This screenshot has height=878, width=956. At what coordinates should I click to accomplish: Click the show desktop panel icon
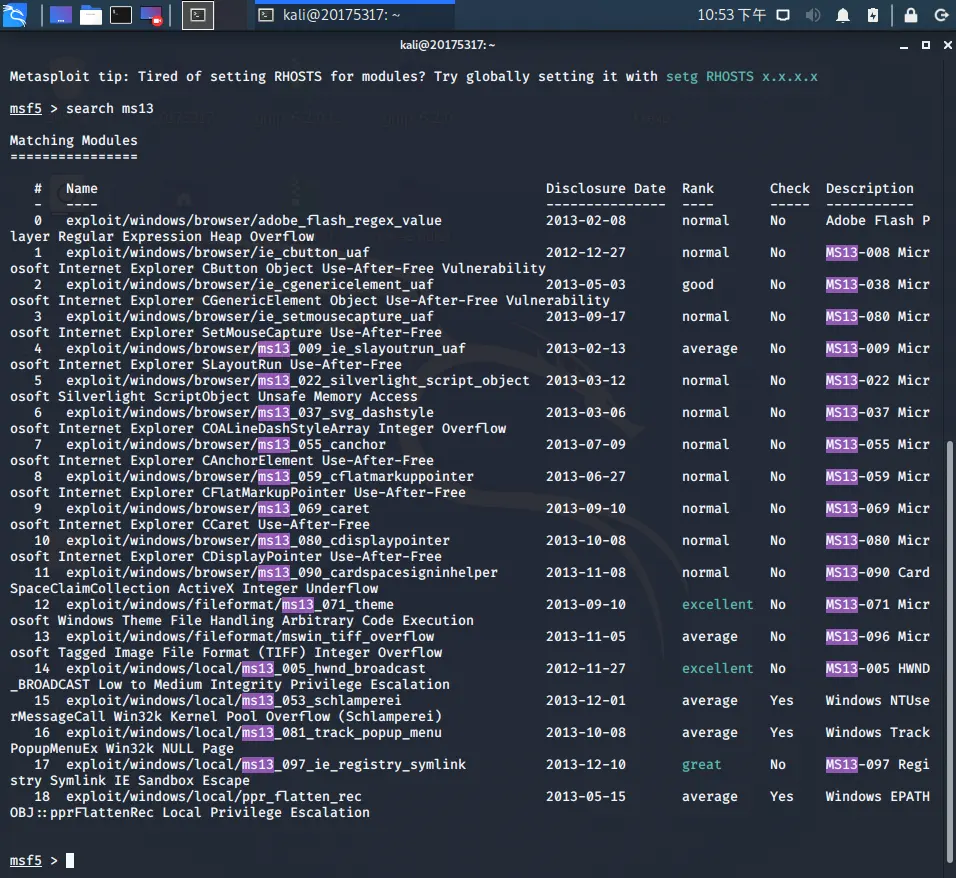pyautogui.click(x=60, y=15)
